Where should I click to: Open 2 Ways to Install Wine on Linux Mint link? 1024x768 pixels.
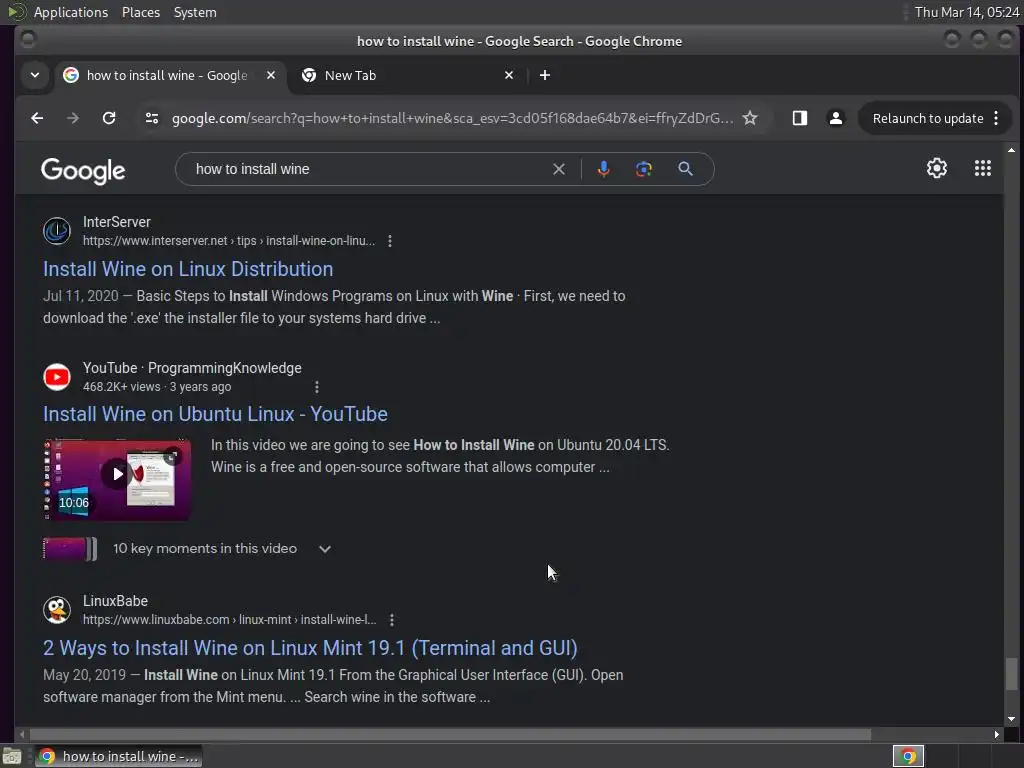pyautogui.click(x=310, y=648)
